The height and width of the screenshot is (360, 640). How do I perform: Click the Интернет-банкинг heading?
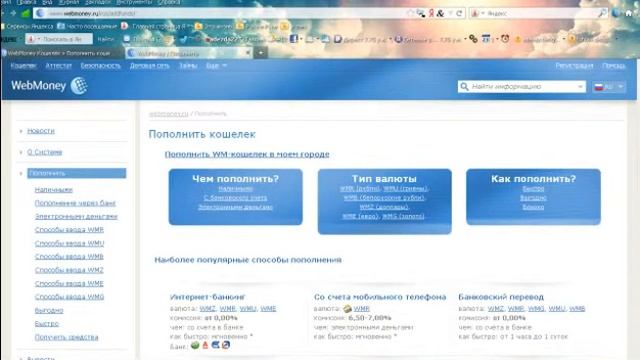(x=207, y=297)
